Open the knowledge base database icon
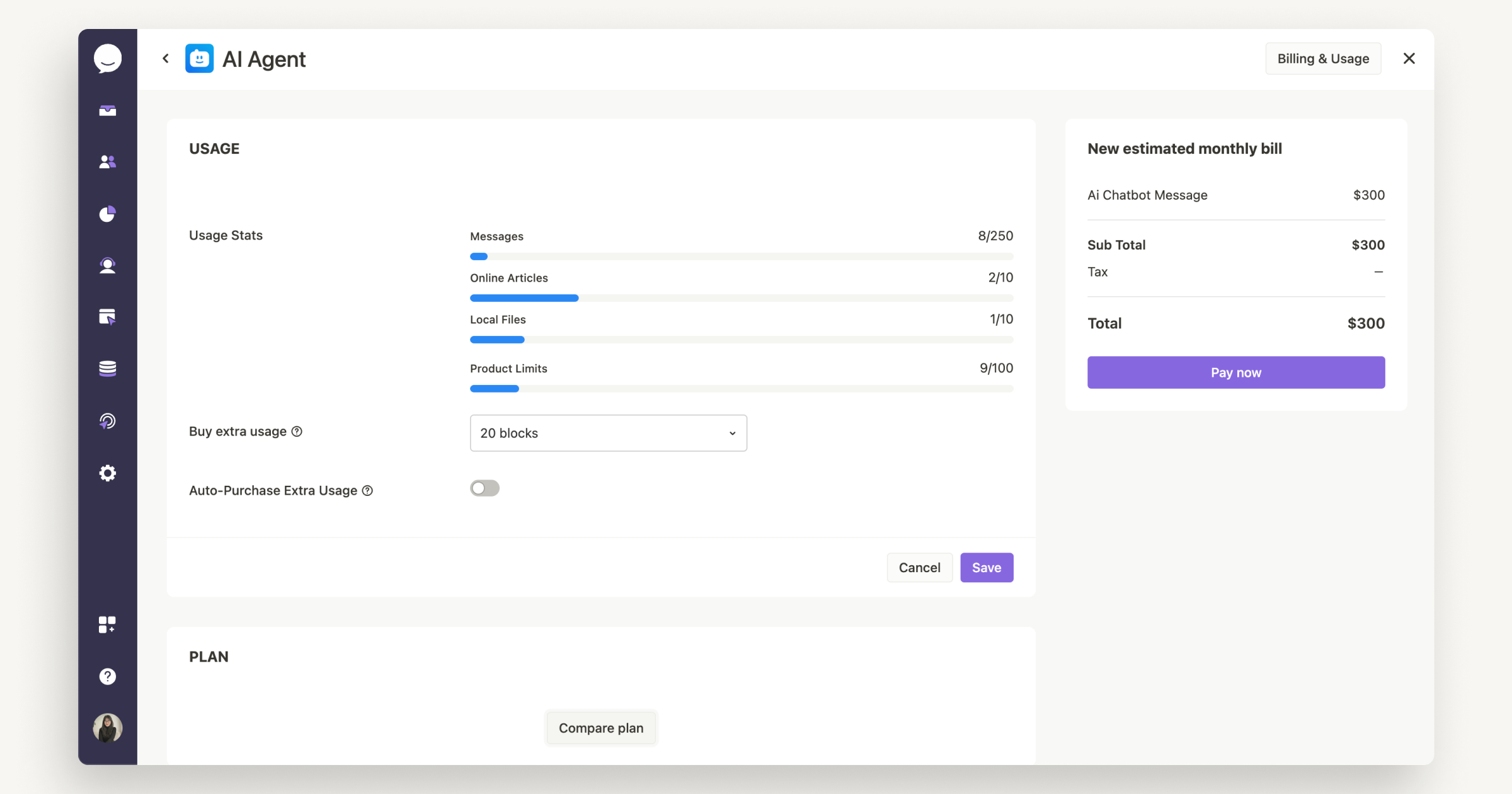Viewport: 1512px width, 794px height. (107, 369)
